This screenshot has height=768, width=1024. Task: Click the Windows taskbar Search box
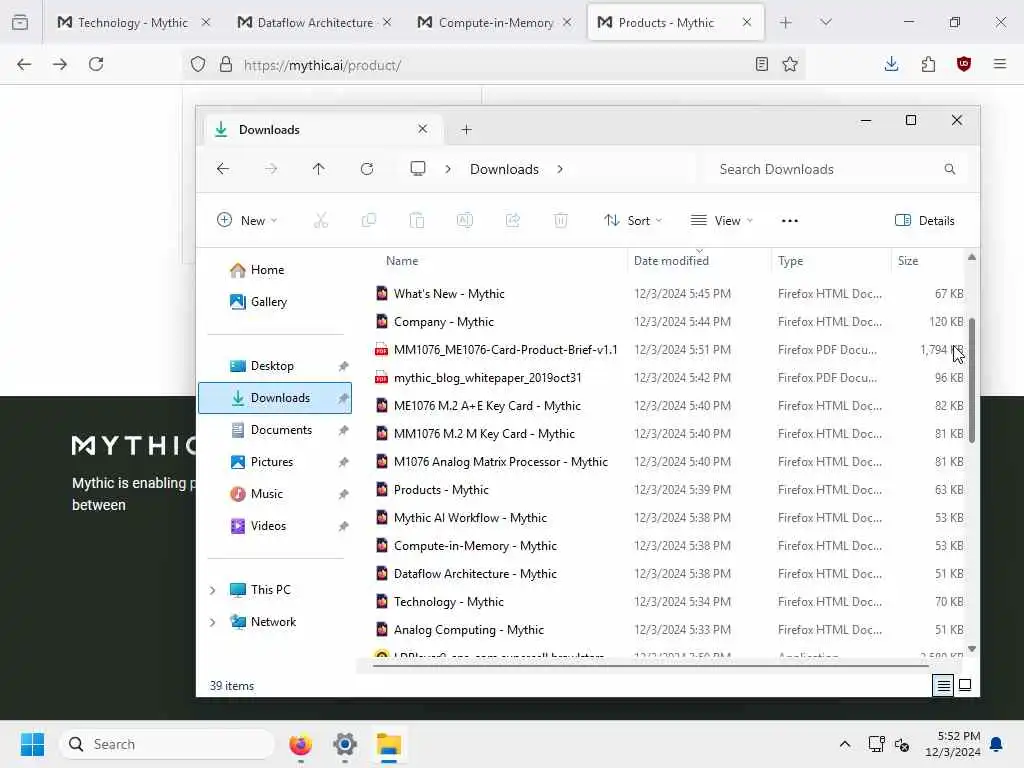167,744
